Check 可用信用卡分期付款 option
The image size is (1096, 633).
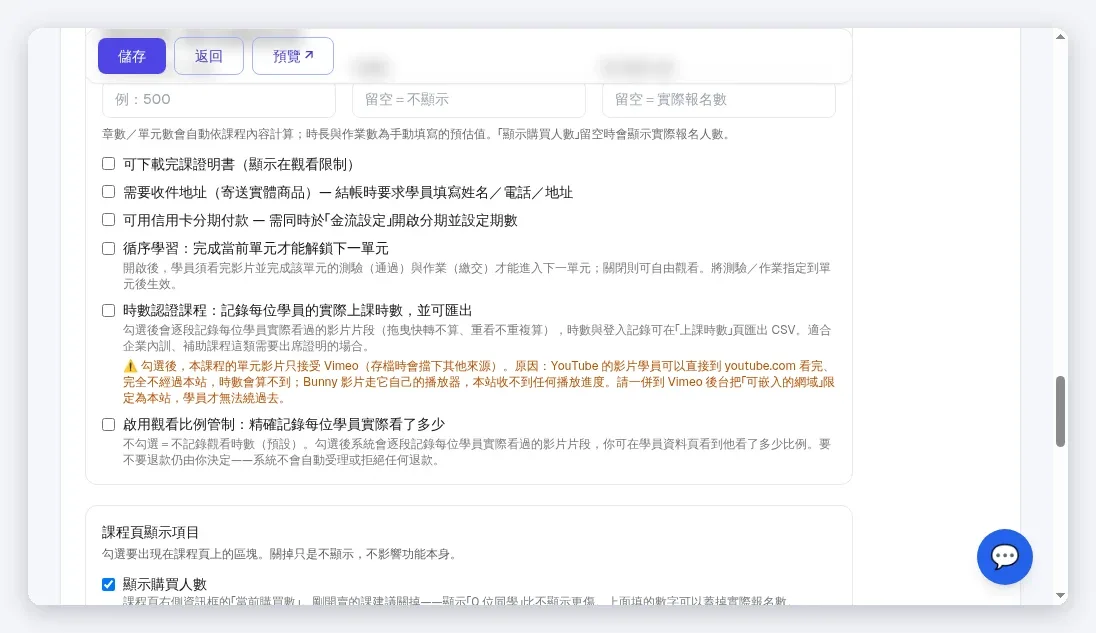coord(108,219)
